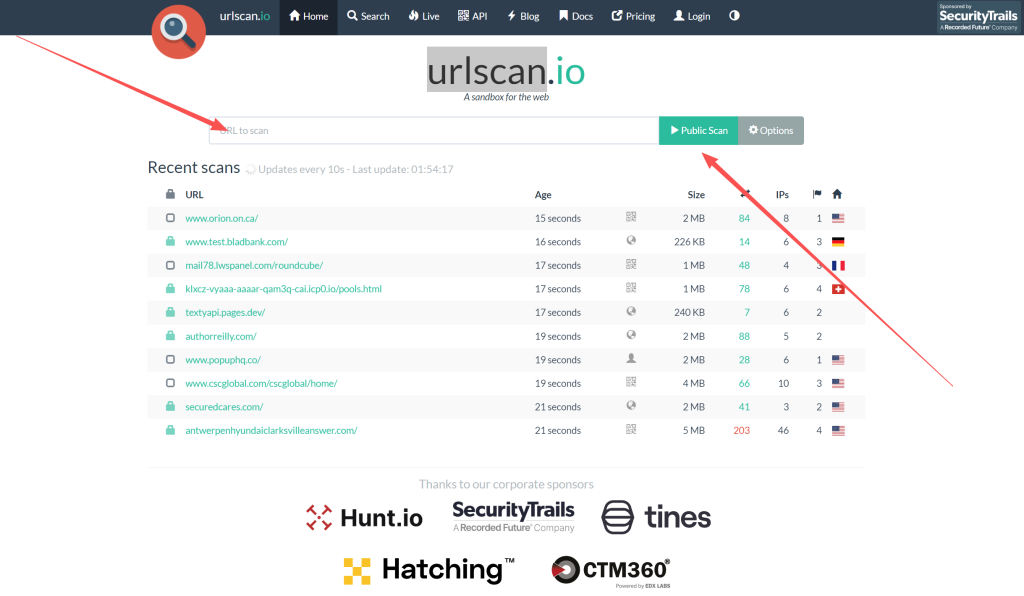The height and width of the screenshot is (596, 1024).
Task: Click the URL to scan input field
Action: tap(433, 131)
